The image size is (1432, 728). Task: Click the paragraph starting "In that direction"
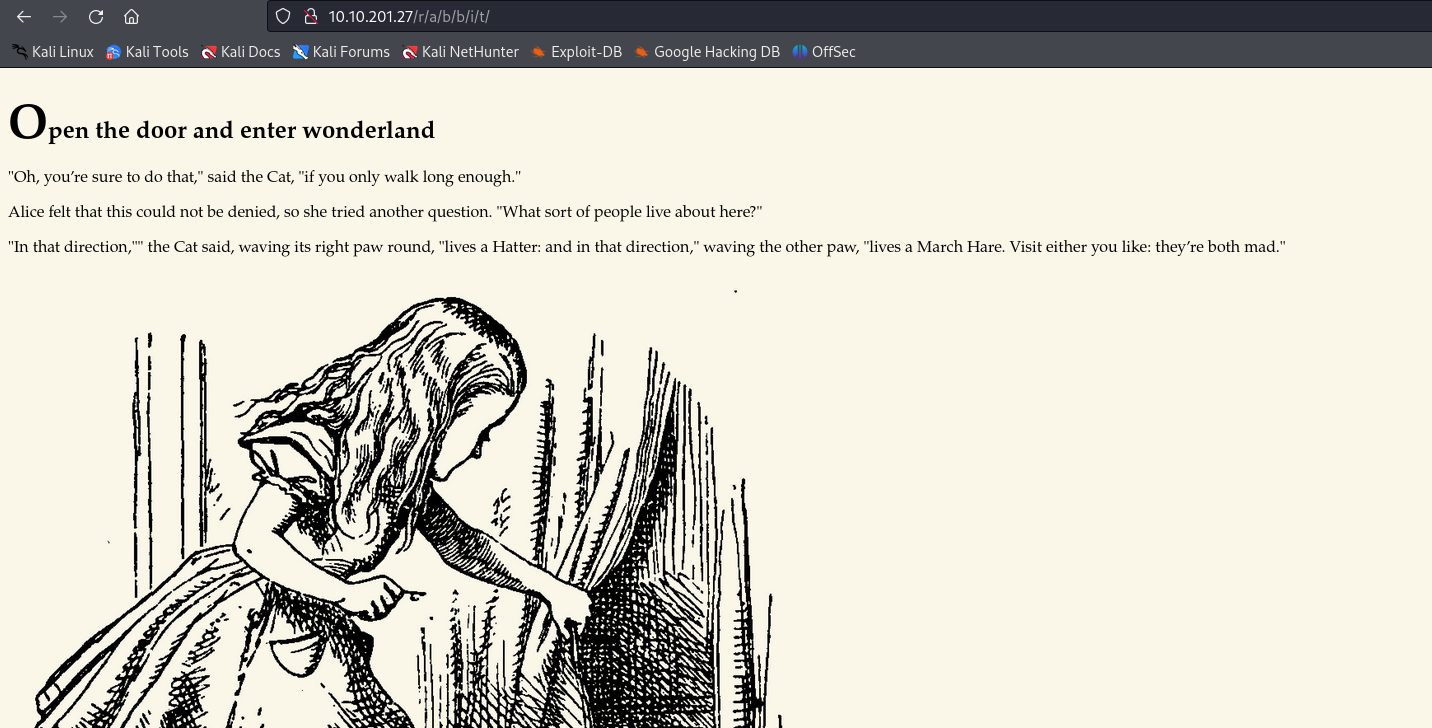pos(647,246)
